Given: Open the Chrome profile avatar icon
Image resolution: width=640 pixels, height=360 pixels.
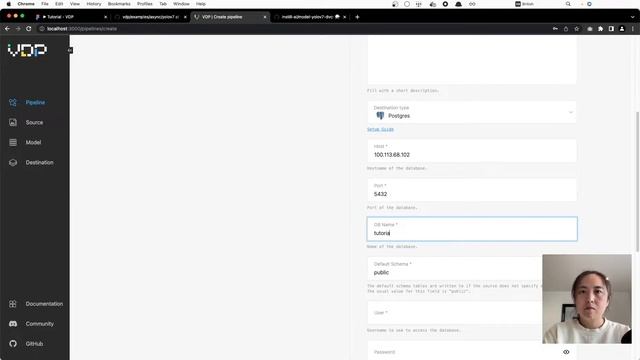Looking at the screenshot, I should (622, 29).
